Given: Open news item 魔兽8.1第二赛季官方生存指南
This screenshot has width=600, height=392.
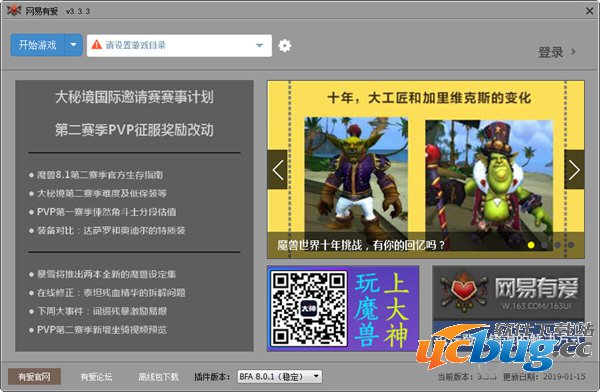Looking at the screenshot, I should click(100, 175).
